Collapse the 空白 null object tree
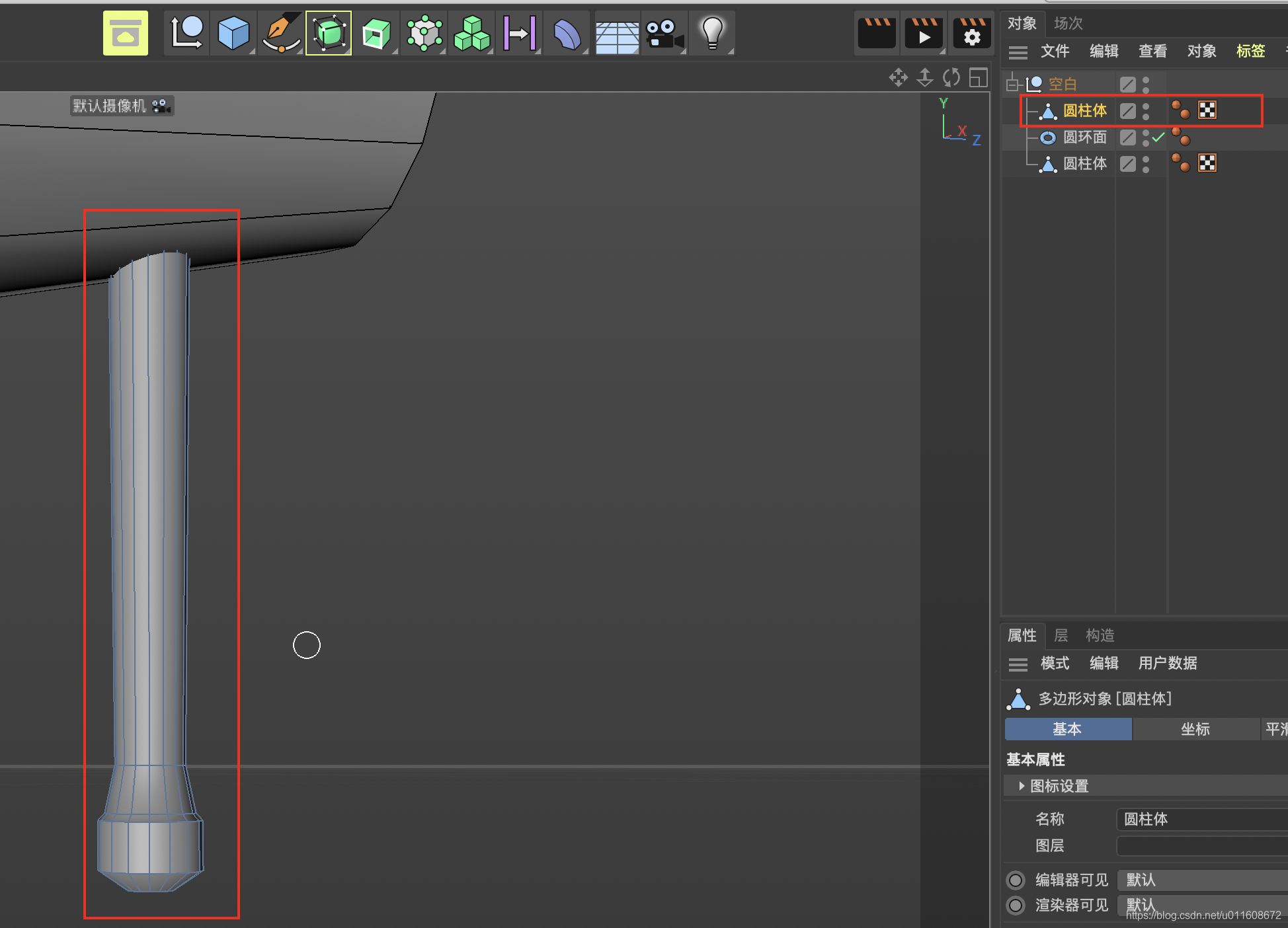The width and height of the screenshot is (1288, 928). (1012, 84)
